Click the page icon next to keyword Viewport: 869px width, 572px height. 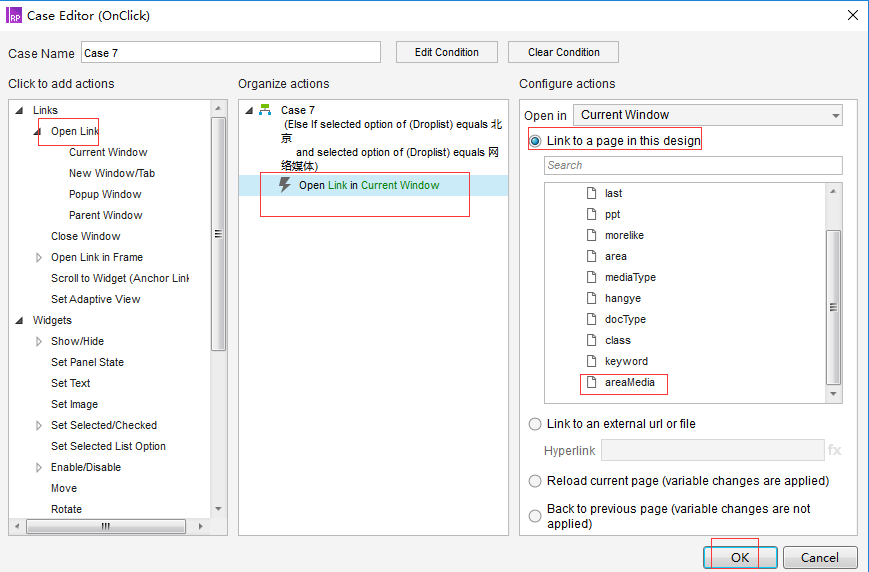[x=591, y=361]
